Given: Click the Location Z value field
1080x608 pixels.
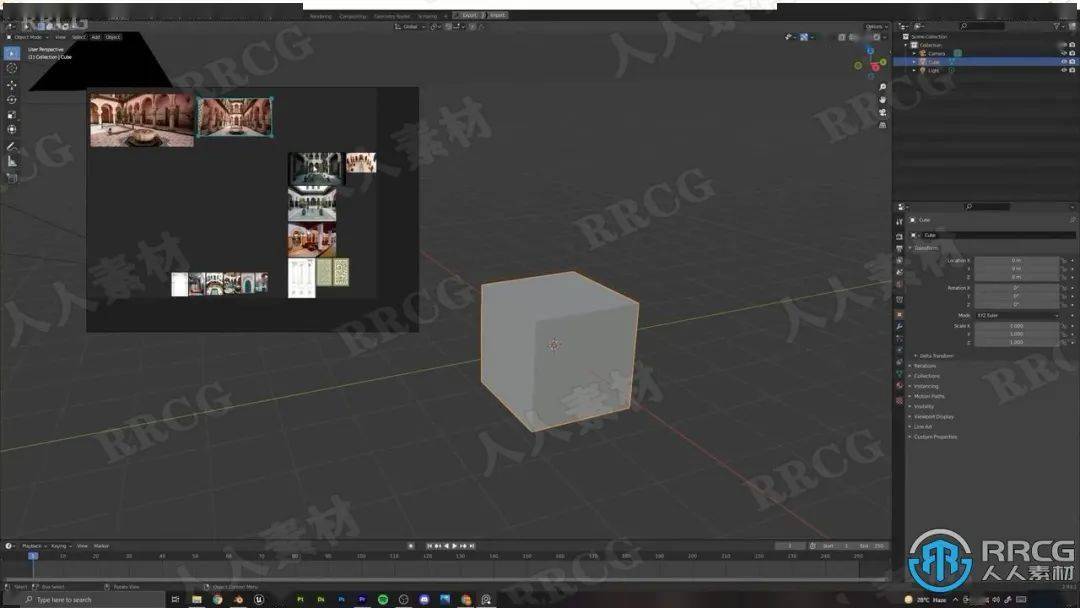Looking at the screenshot, I should coord(1017,277).
